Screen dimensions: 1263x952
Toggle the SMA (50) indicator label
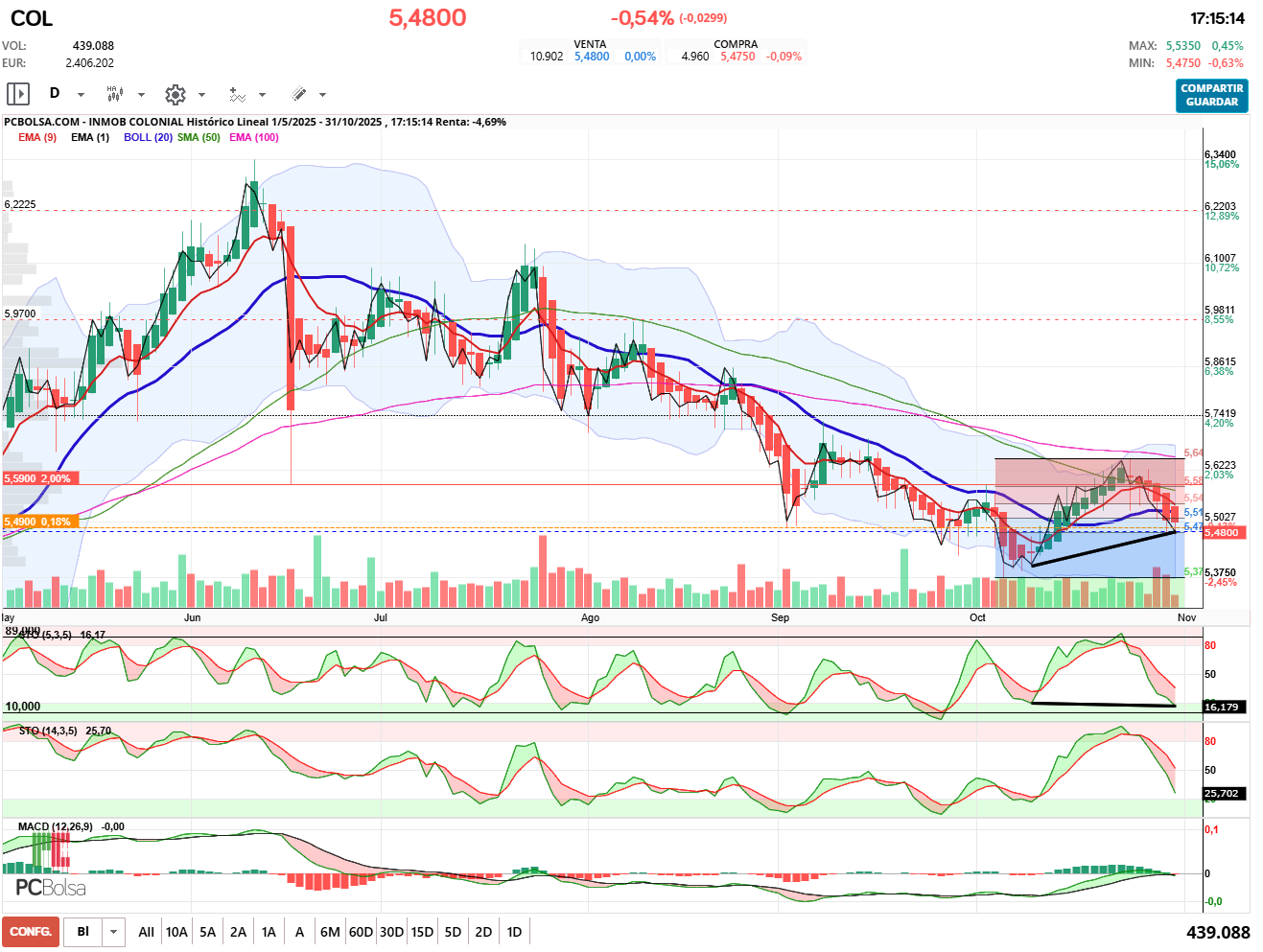click(x=199, y=137)
